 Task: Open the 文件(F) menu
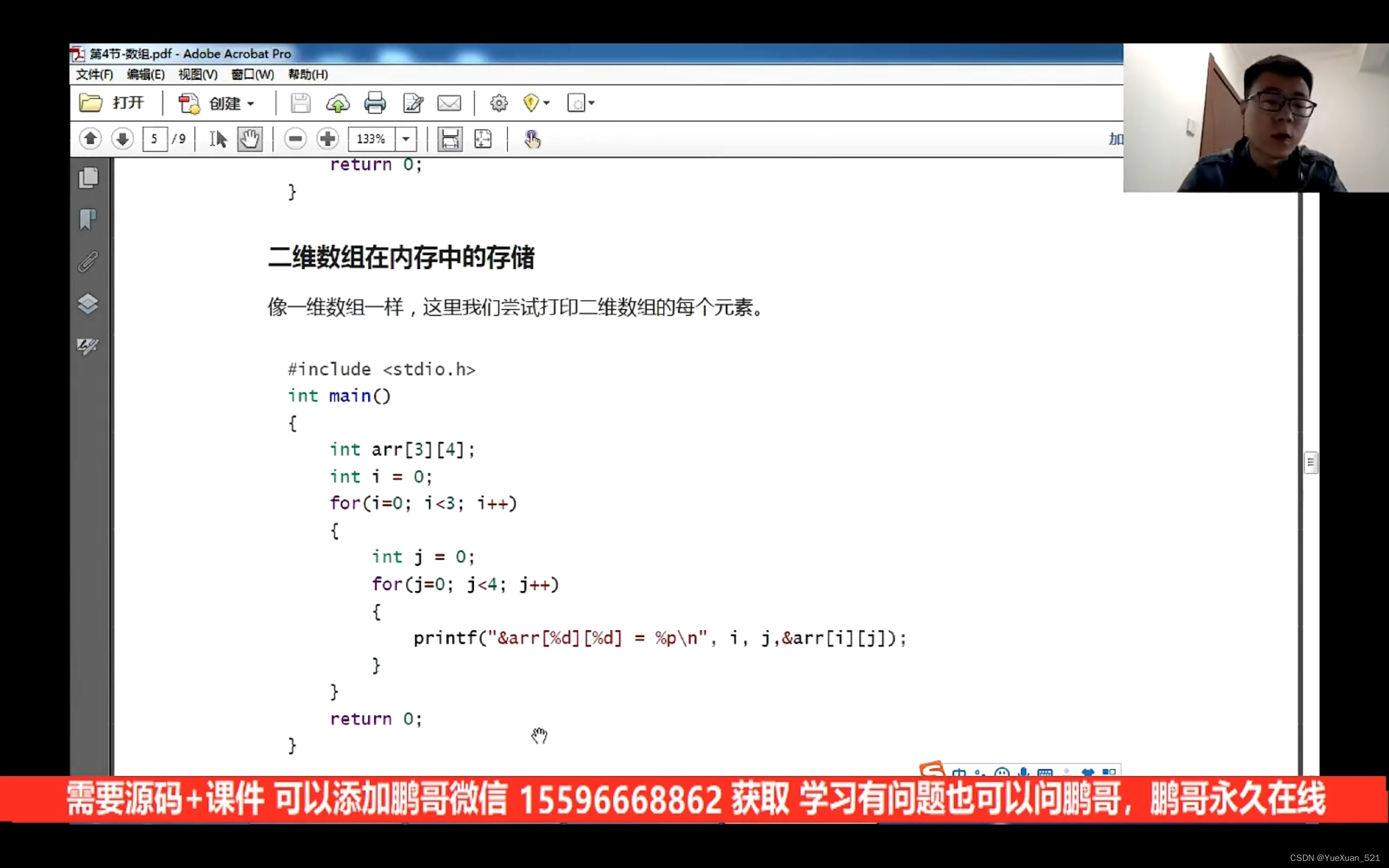coord(95,75)
